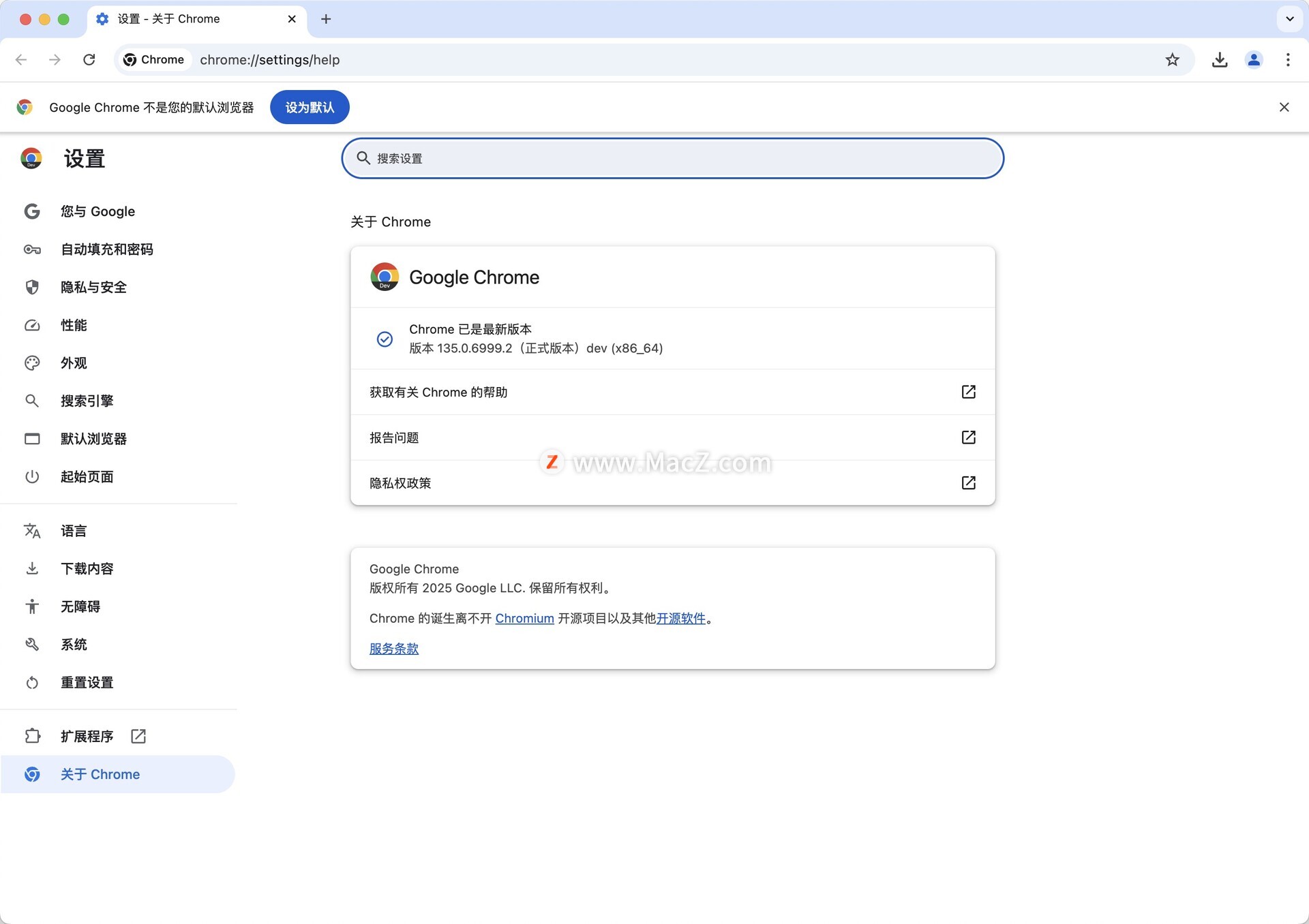Click the wrench icon for 系统
The height and width of the screenshot is (924, 1309).
click(x=32, y=644)
